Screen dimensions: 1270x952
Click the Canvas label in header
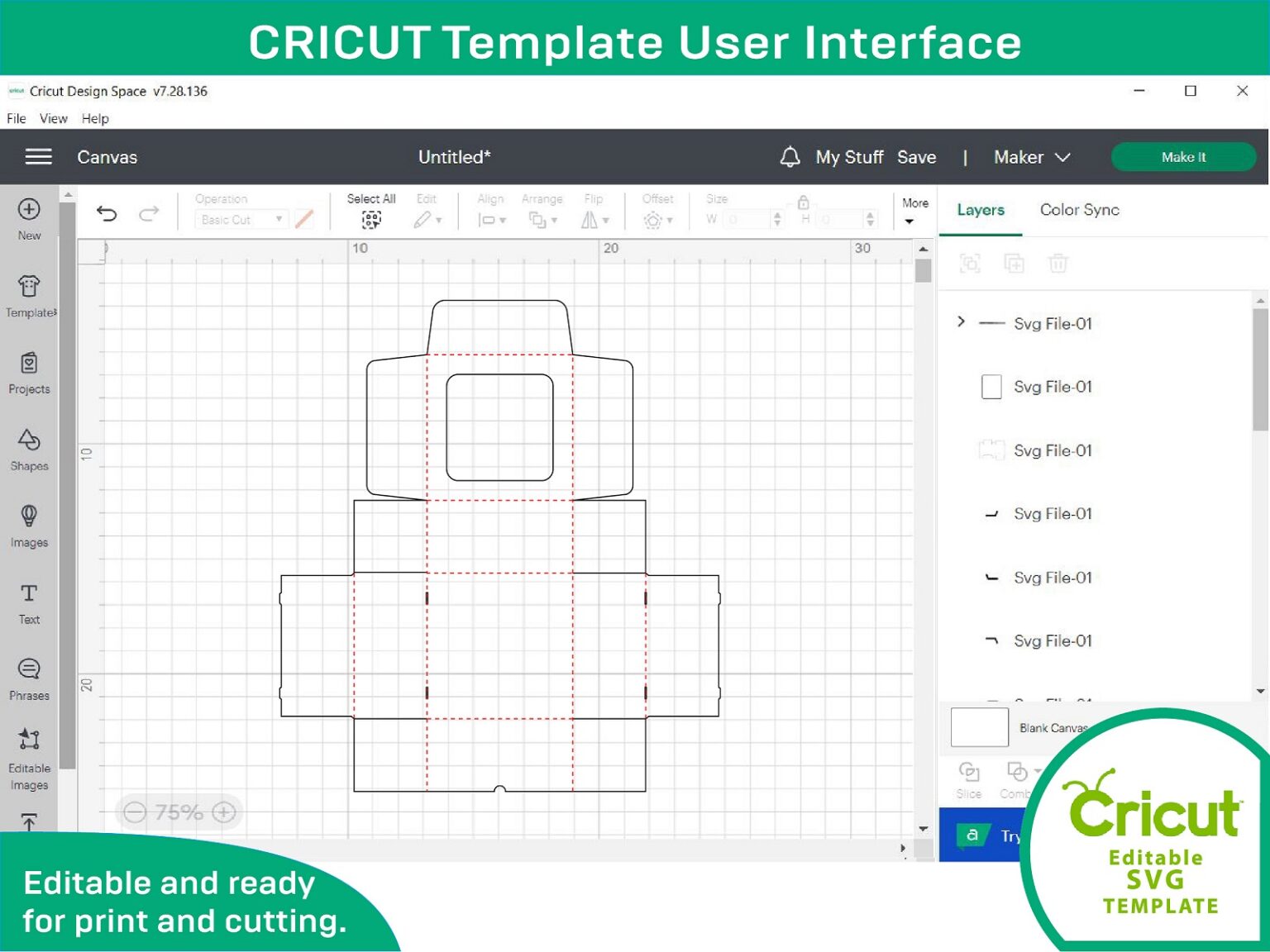107,156
